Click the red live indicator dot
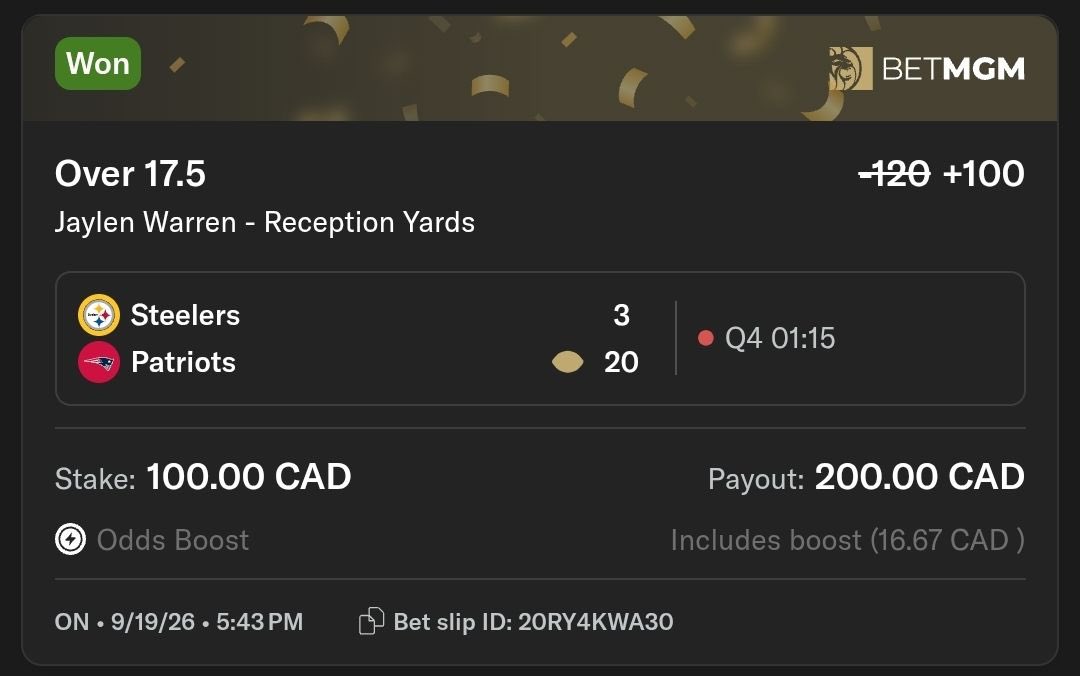The image size is (1080, 676). pos(705,338)
